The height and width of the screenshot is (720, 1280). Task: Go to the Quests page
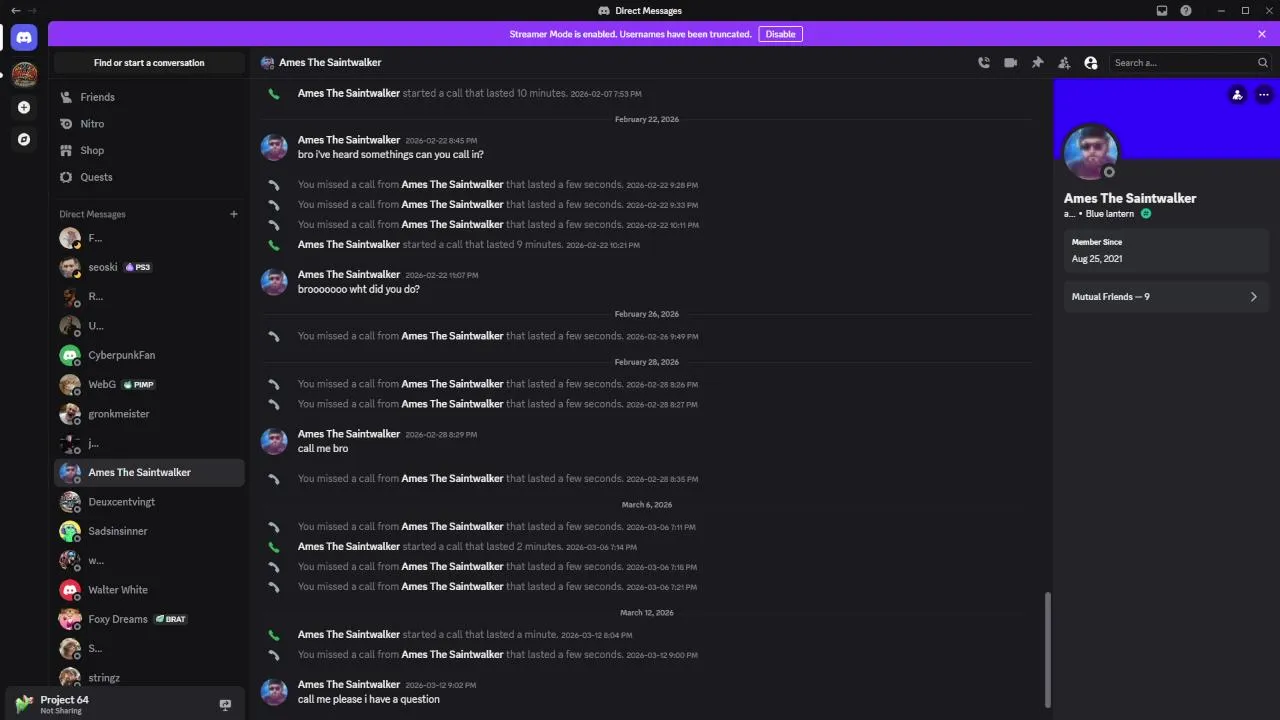coord(96,177)
